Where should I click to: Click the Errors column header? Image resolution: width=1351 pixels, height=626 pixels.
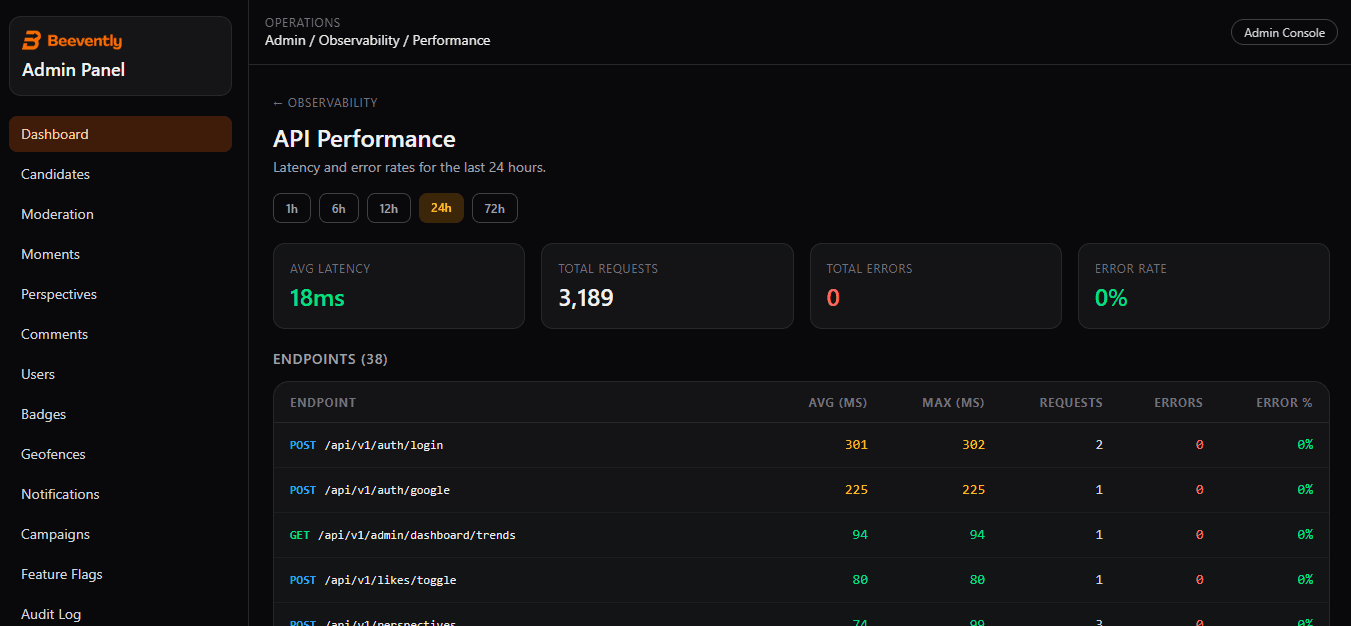click(x=1179, y=403)
